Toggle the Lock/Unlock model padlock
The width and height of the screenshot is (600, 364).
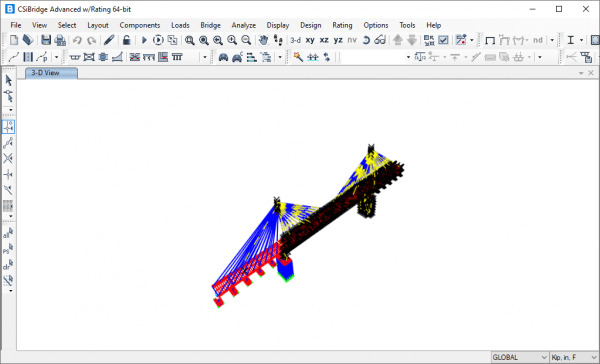click(x=126, y=40)
